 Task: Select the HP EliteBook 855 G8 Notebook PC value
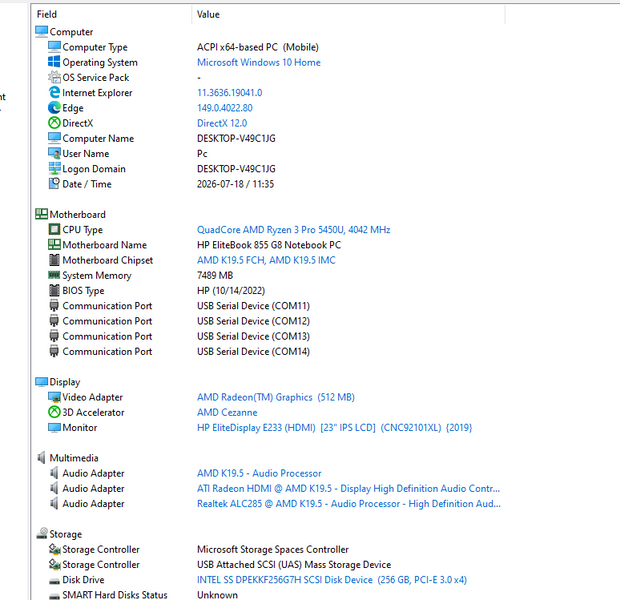tap(269, 244)
